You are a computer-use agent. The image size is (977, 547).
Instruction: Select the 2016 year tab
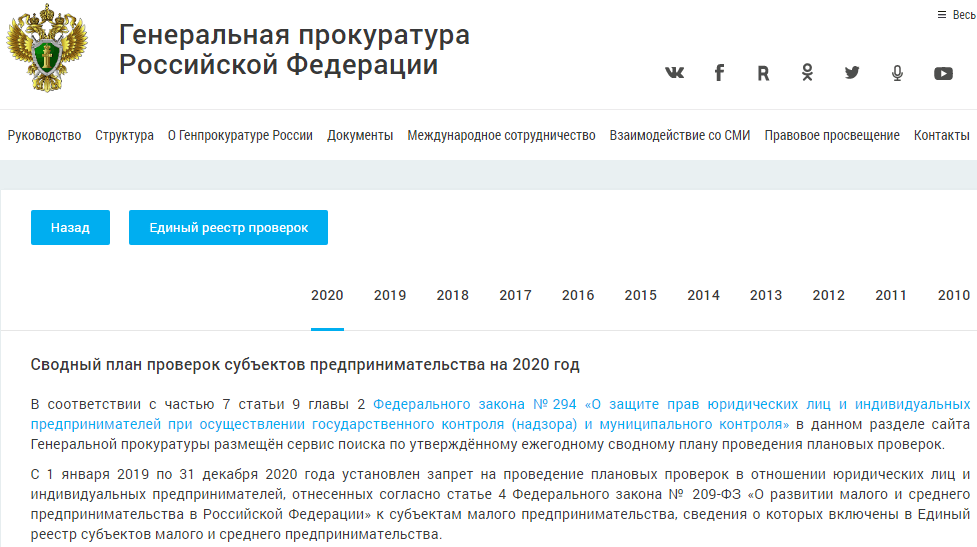coord(578,295)
